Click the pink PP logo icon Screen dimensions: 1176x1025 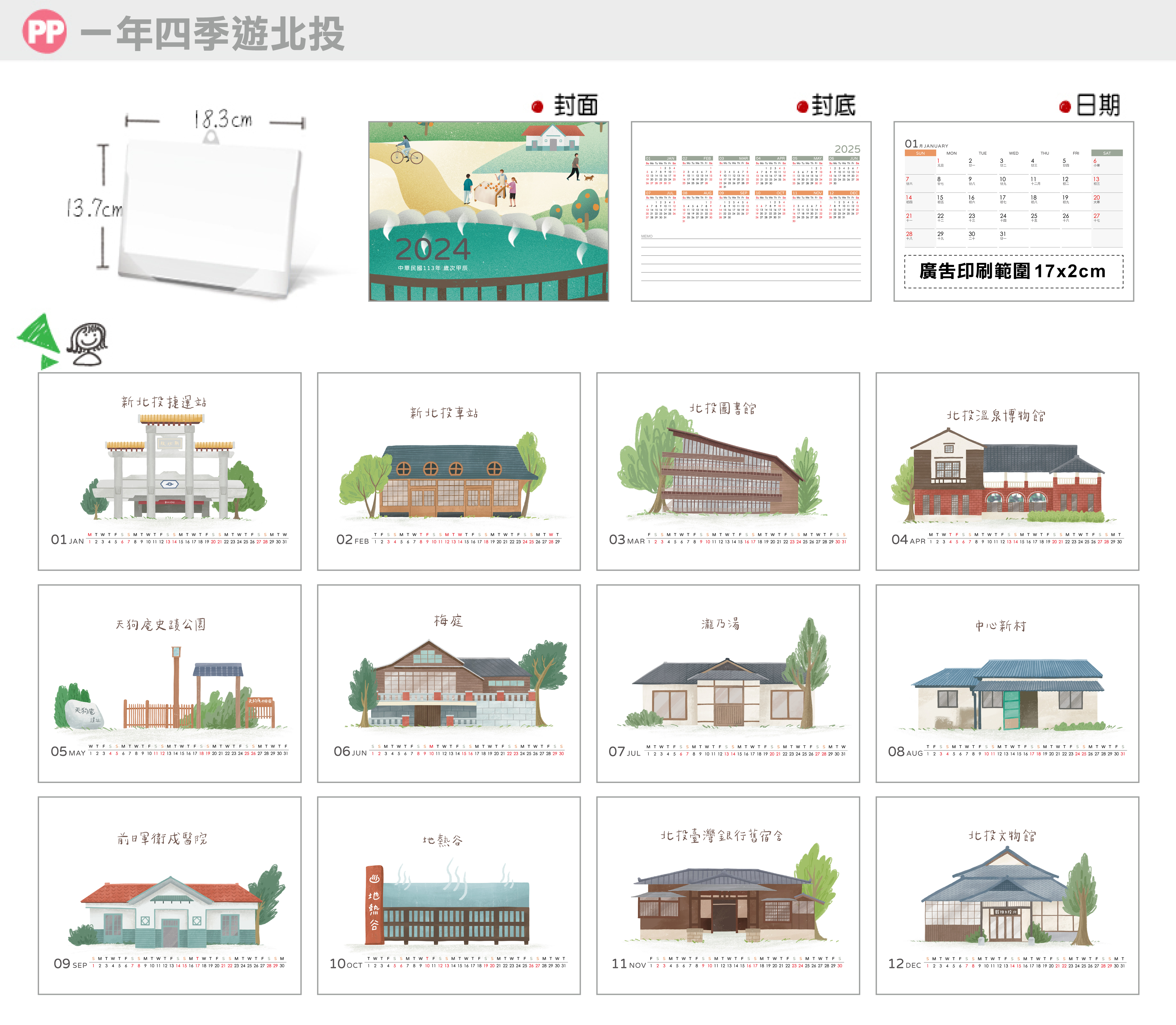[45, 32]
